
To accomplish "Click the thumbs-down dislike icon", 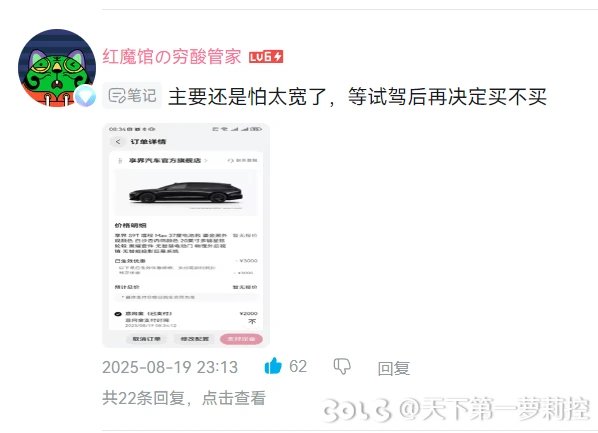I will pyautogui.click(x=342, y=367).
